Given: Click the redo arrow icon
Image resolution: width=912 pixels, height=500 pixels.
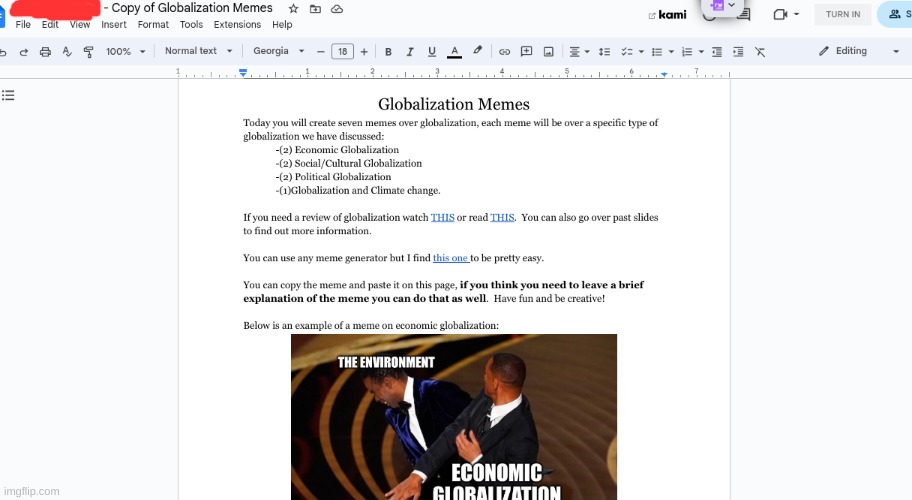Looking at the screenshot, I should [x=24, y=52].
